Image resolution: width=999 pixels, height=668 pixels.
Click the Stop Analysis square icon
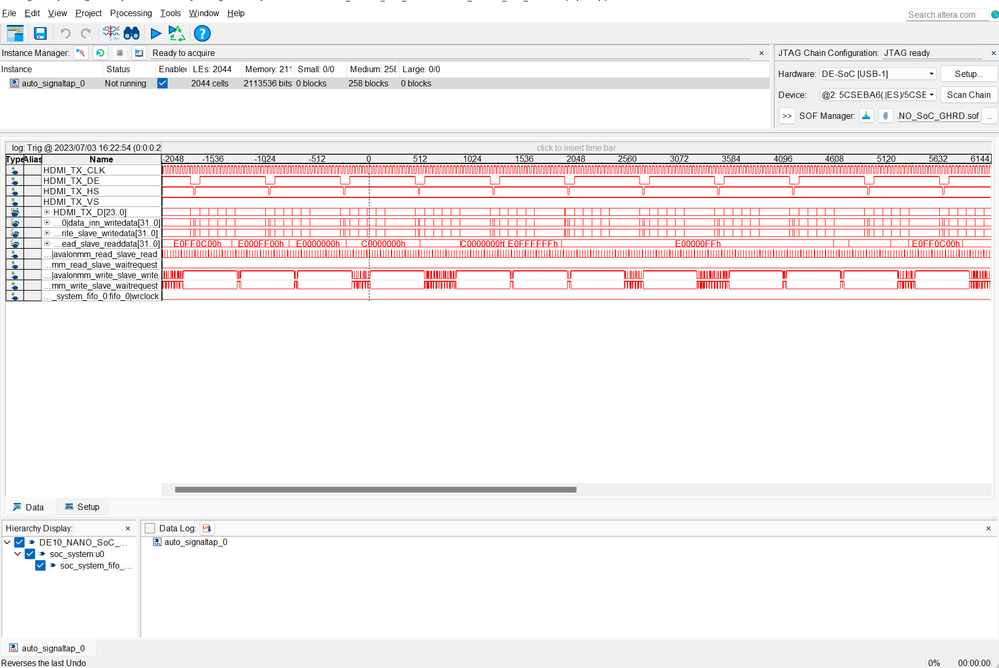tap(119, 53)
